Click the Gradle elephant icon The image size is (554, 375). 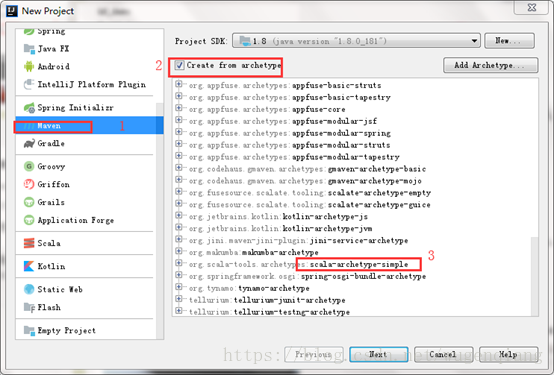pos(29,143)
